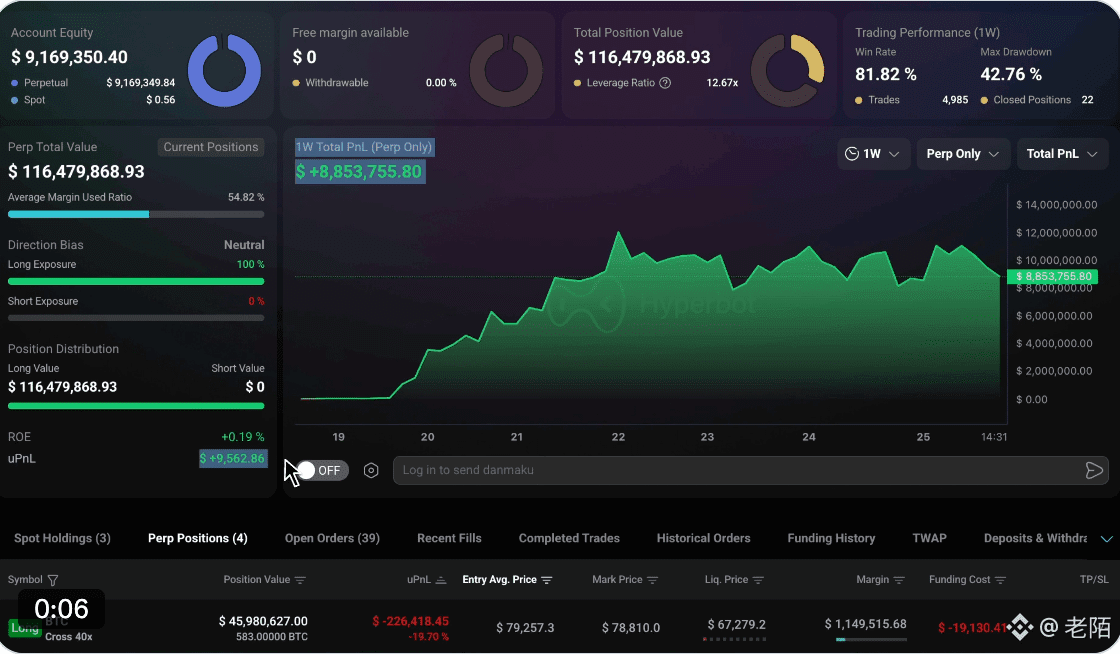Open the TWAP tab

(x=929, y=538)
